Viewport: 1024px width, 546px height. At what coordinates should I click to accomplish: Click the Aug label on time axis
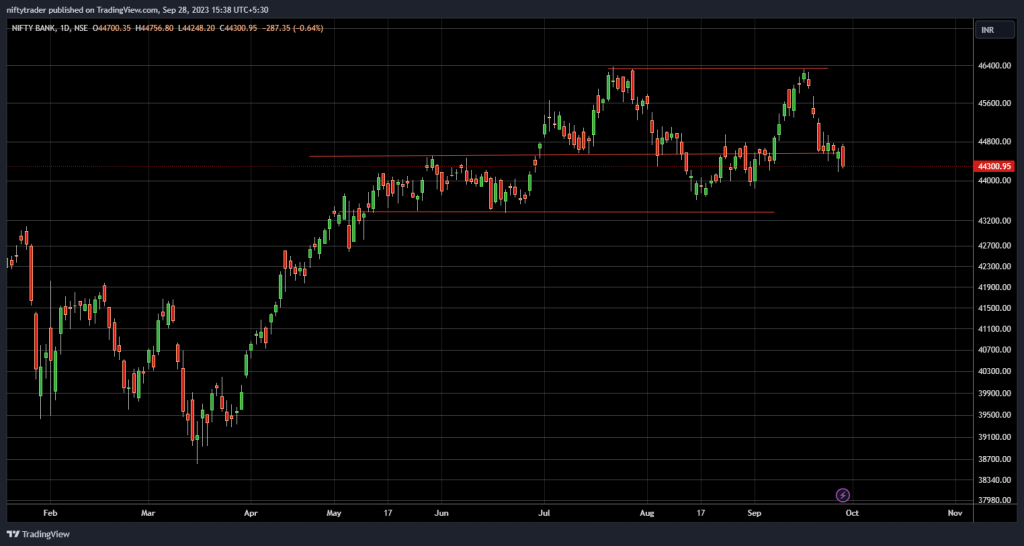[x=647, y=513]
